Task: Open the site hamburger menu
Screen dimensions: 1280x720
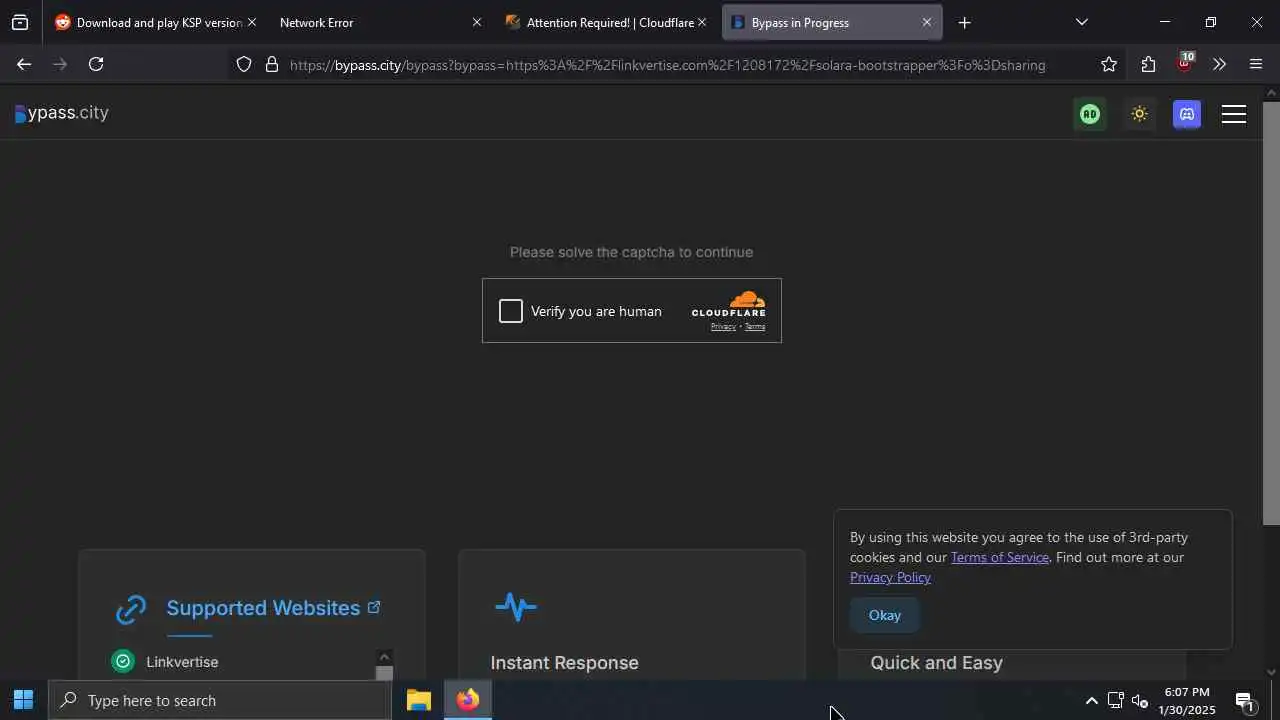Action: pyautogui.click(x=1234, y=114)
